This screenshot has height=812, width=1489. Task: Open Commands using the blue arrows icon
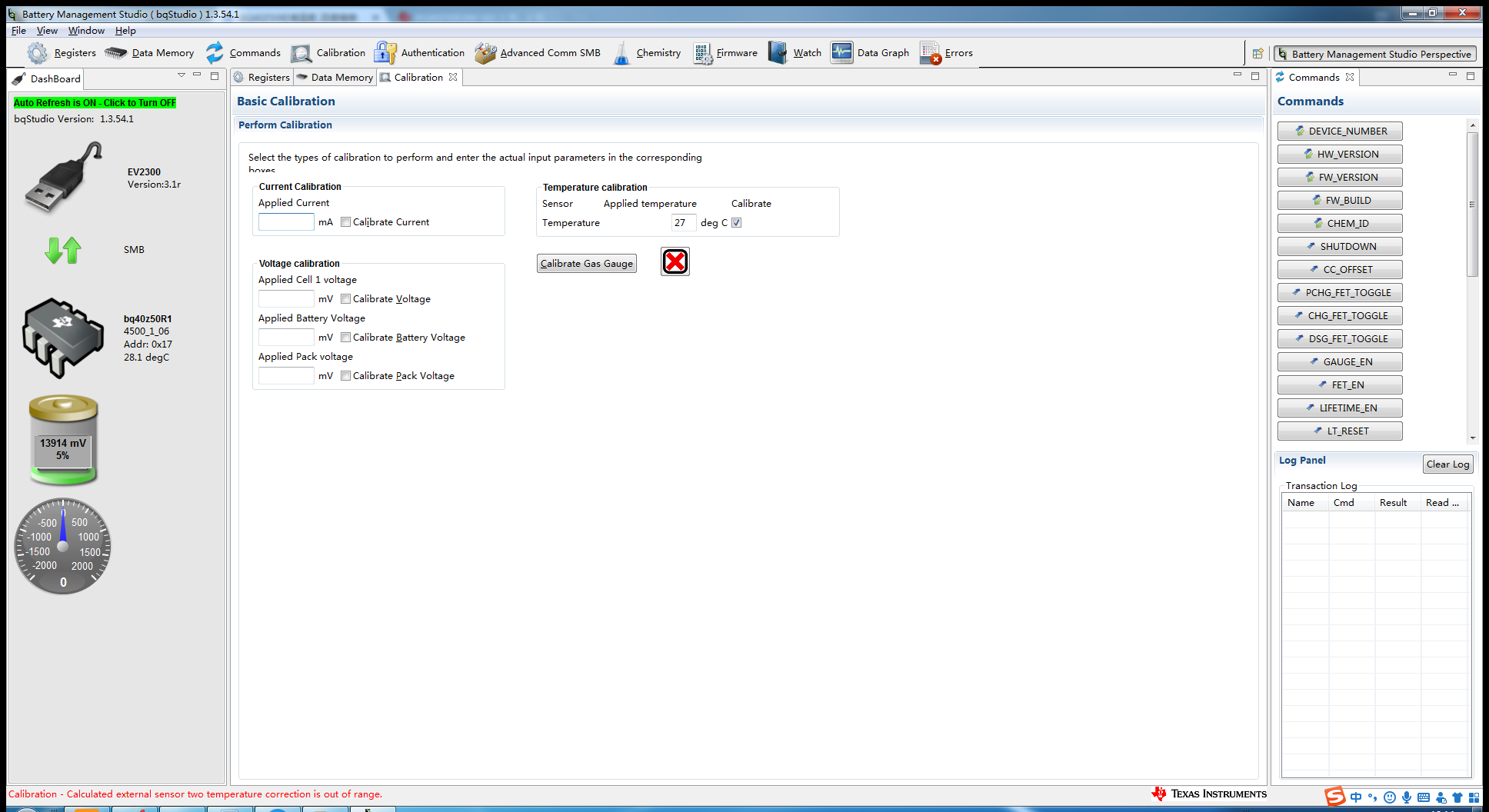coord(215,53)
